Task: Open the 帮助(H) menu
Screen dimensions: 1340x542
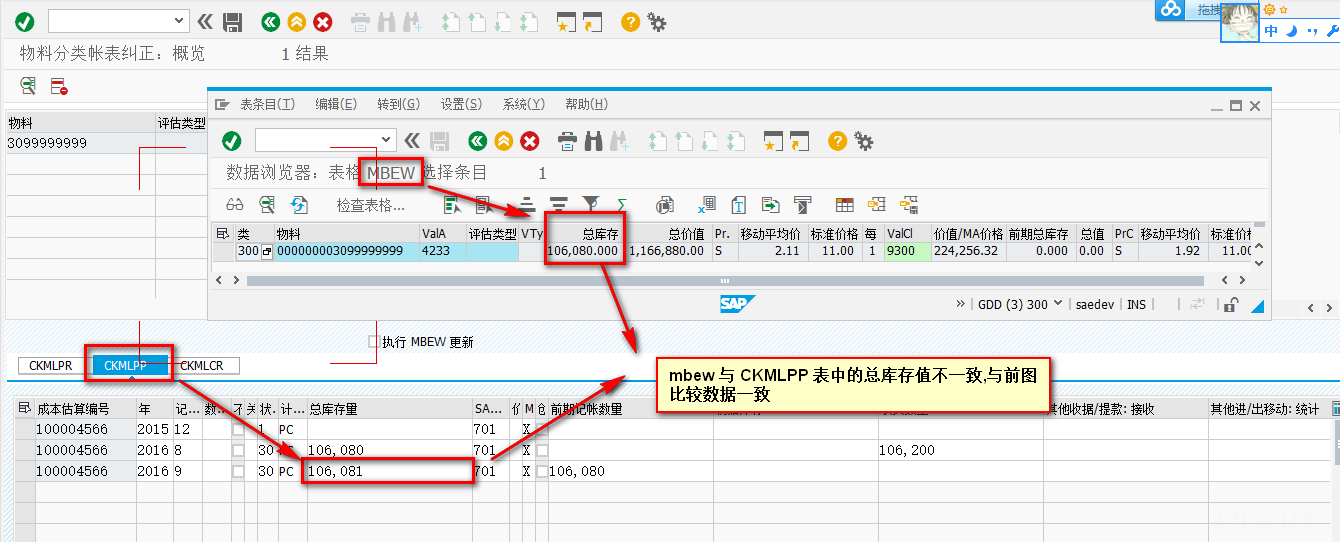Action: click(x=586, y=104)
